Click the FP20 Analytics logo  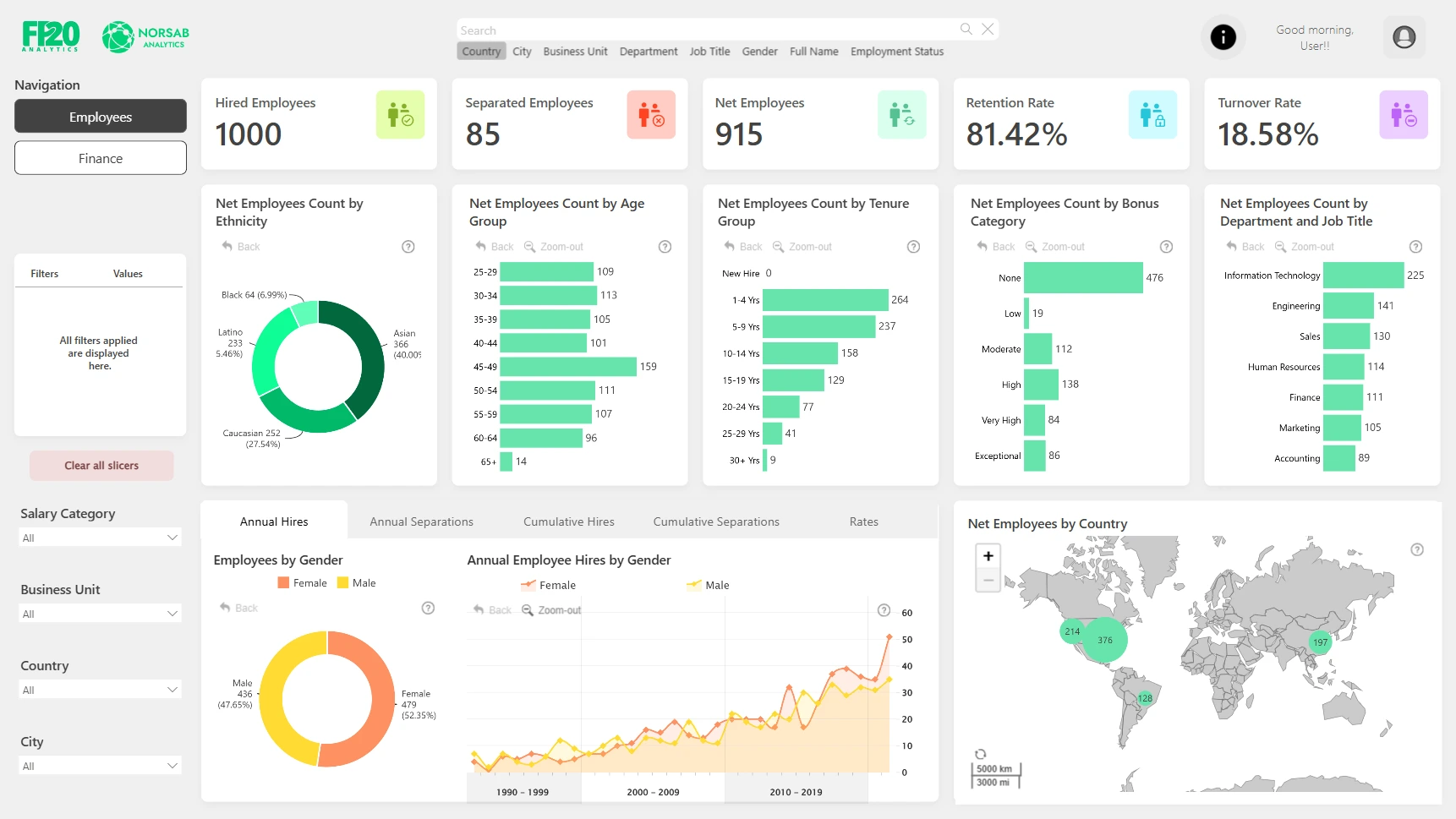[50, 35]
